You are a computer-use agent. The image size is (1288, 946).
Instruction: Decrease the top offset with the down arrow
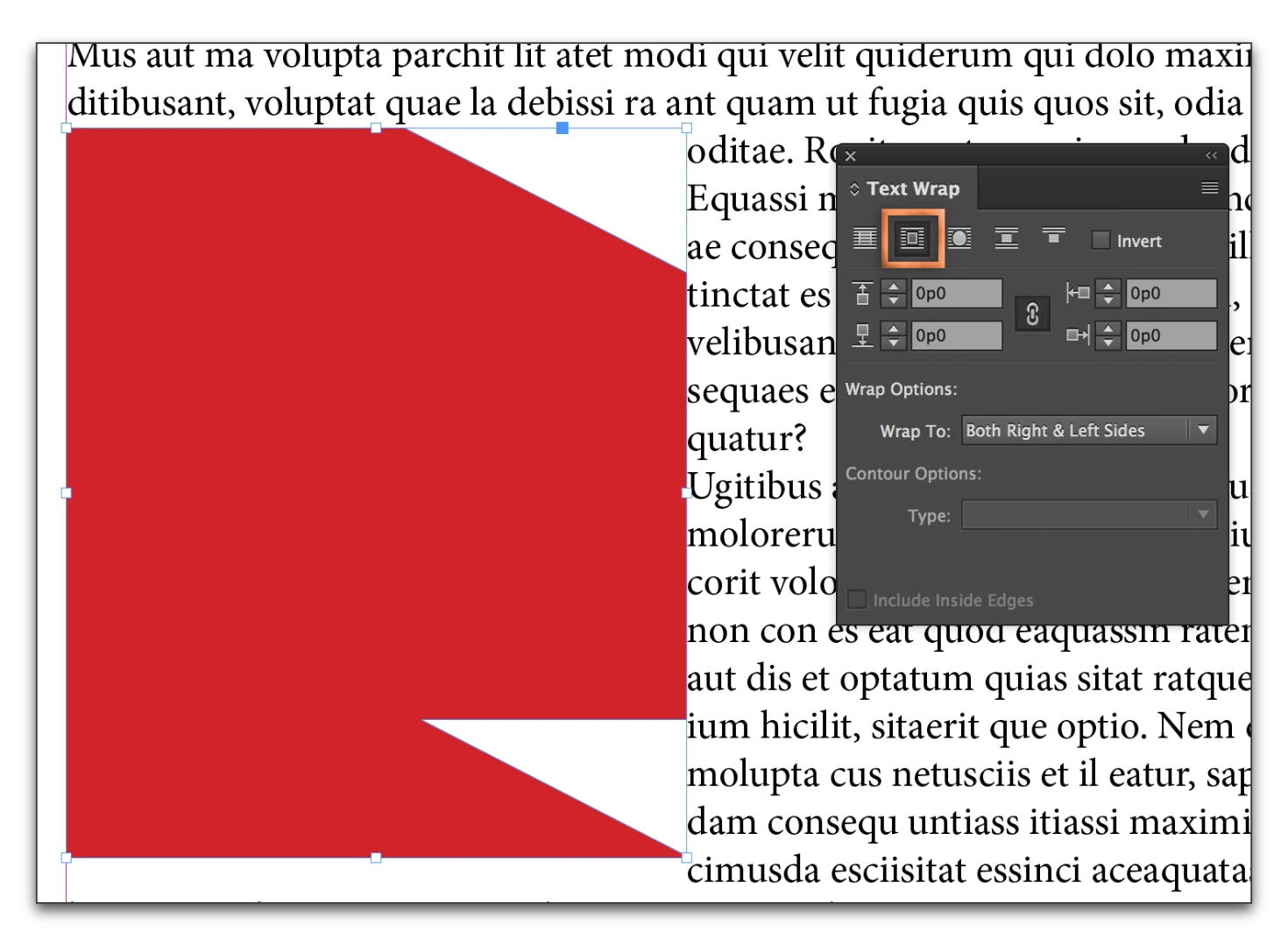[893, 300]
